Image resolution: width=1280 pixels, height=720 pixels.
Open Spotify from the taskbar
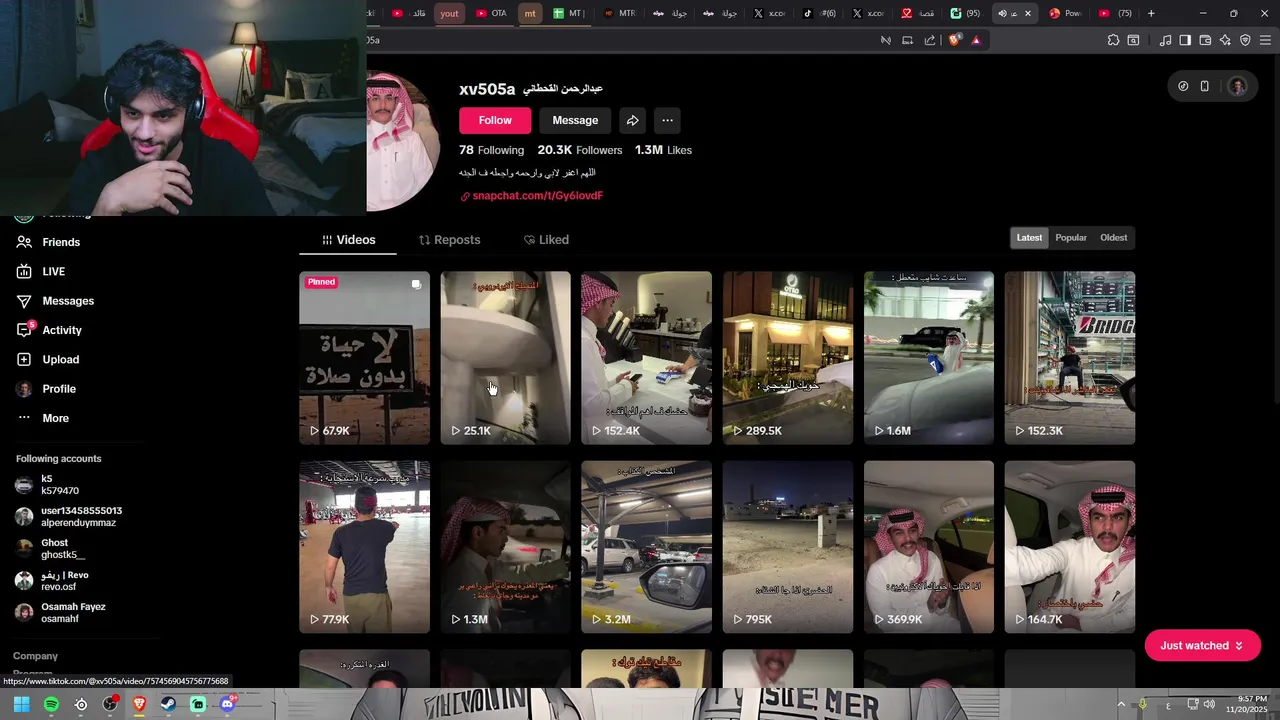[x=51, y=704]
